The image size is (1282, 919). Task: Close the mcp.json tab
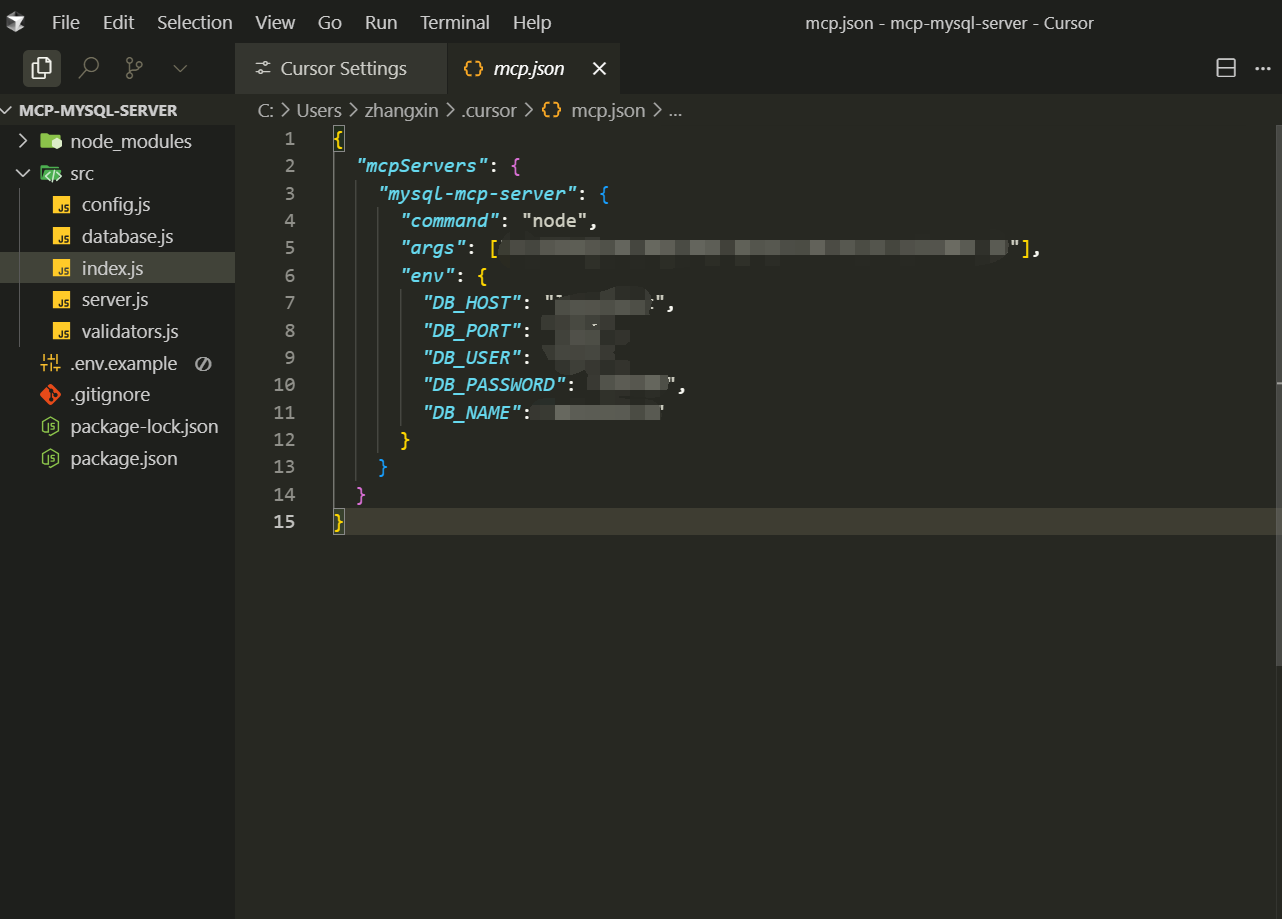point(599,69)
